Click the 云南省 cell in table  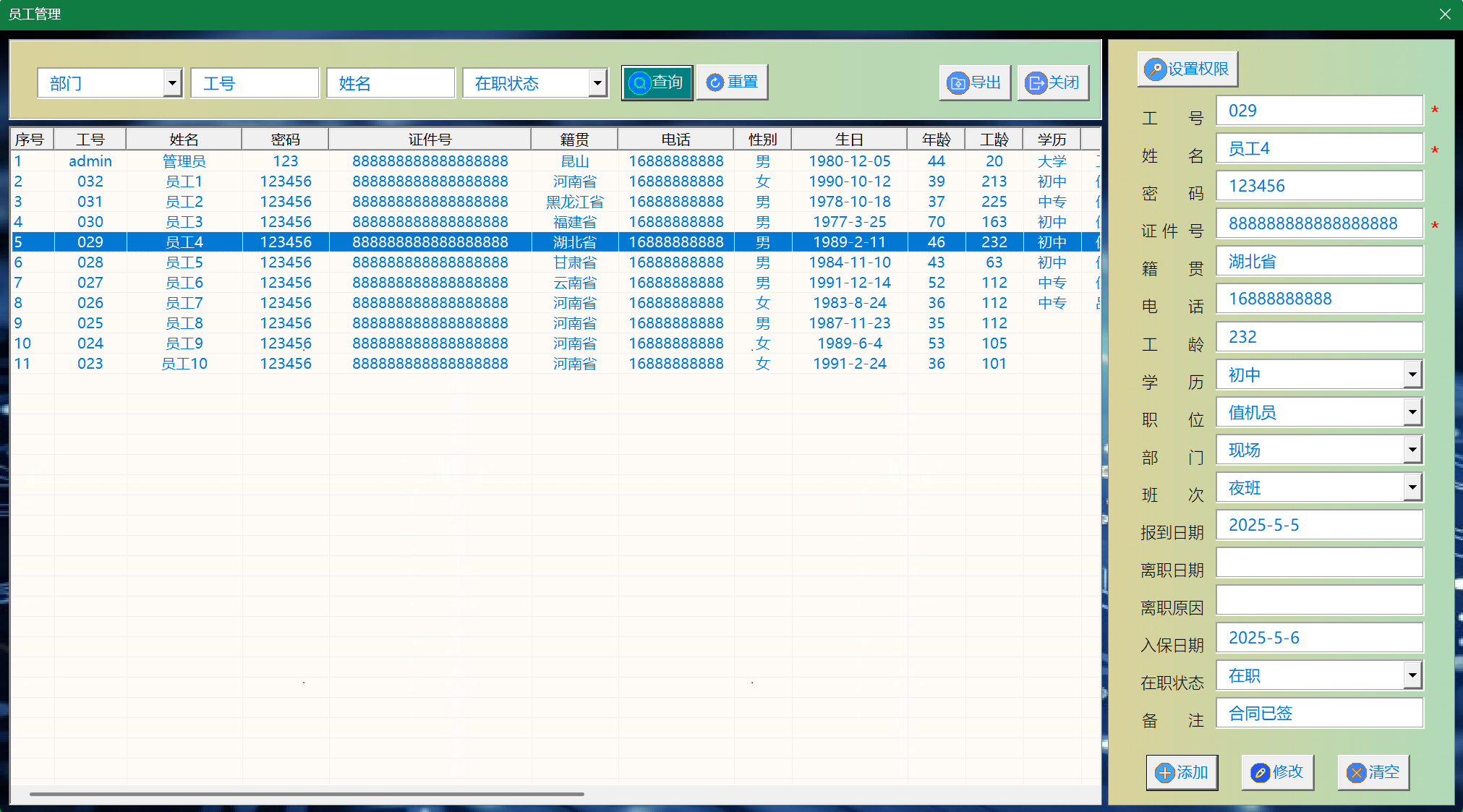coord(575,283)
